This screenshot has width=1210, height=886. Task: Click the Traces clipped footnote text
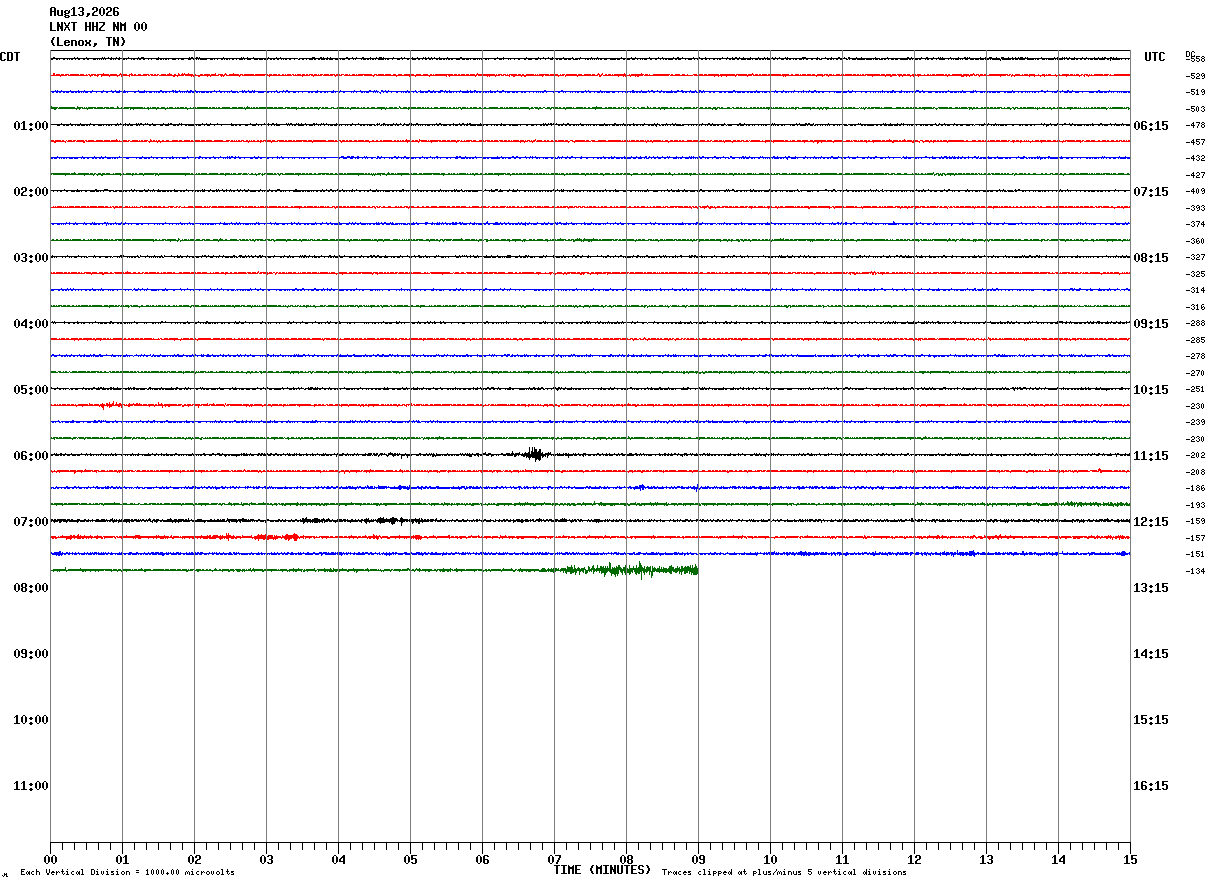click(x=784, y=873)
